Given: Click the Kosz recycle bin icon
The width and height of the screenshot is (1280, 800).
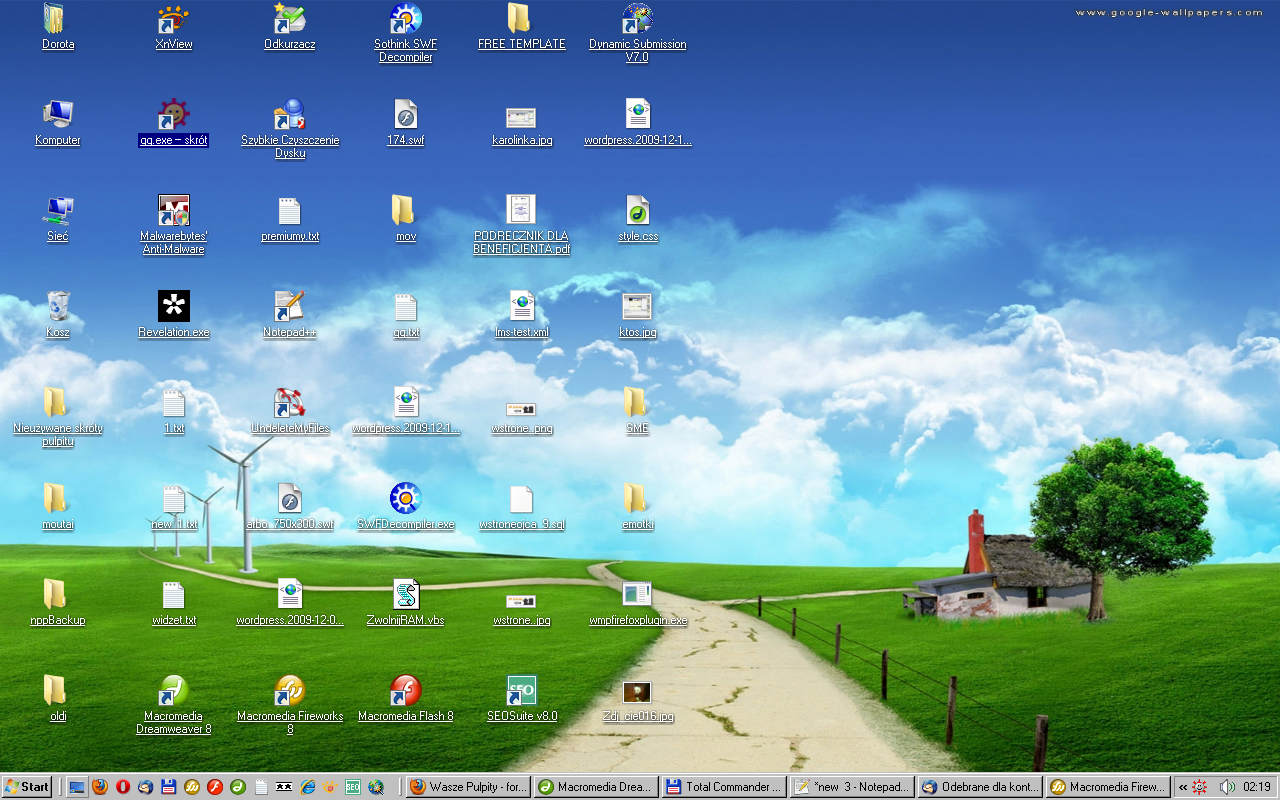Looking at the screenshot, I should pos(58,308).
